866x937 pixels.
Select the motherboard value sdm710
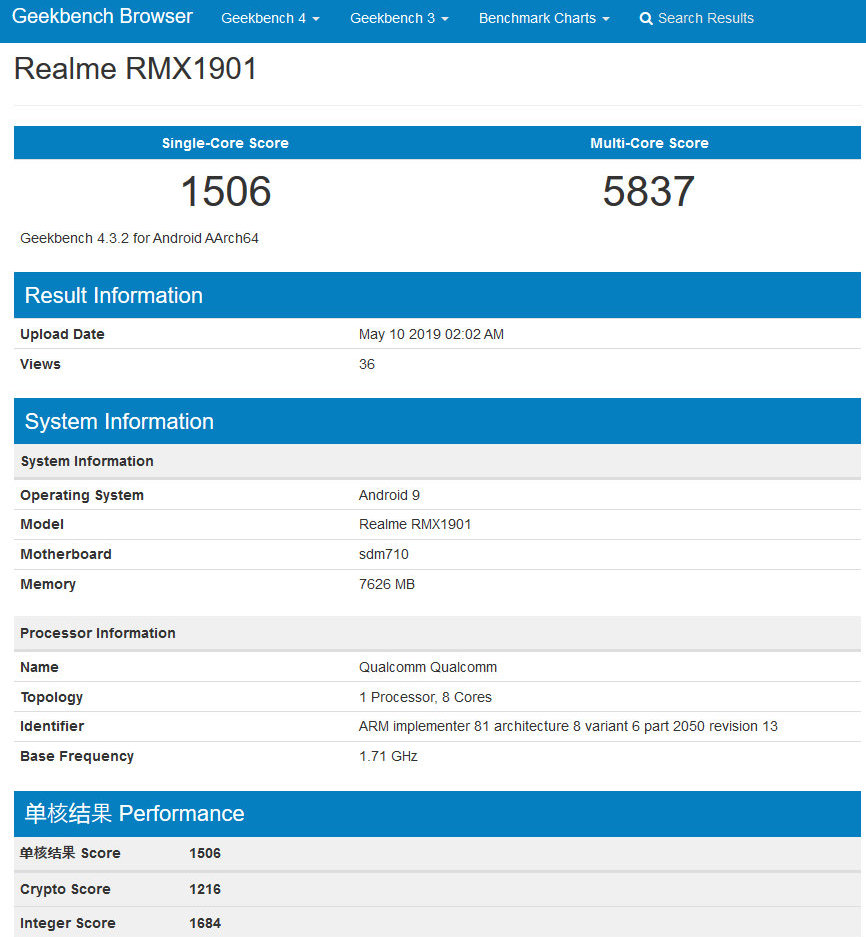(384, 555)
